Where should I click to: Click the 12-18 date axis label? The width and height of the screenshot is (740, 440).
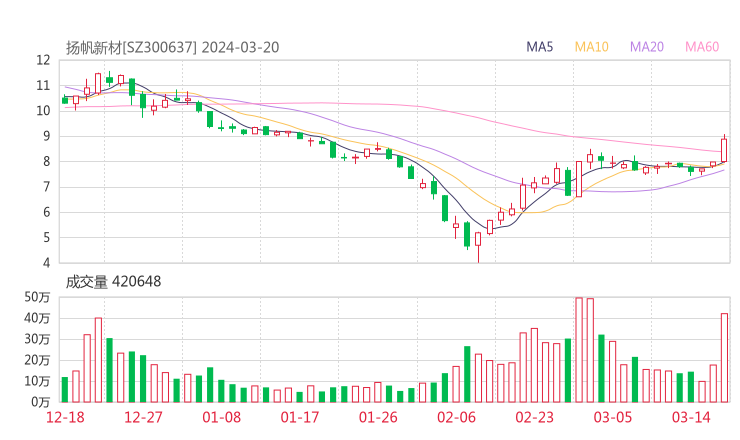pyautogui.click(x=65, y=417)
